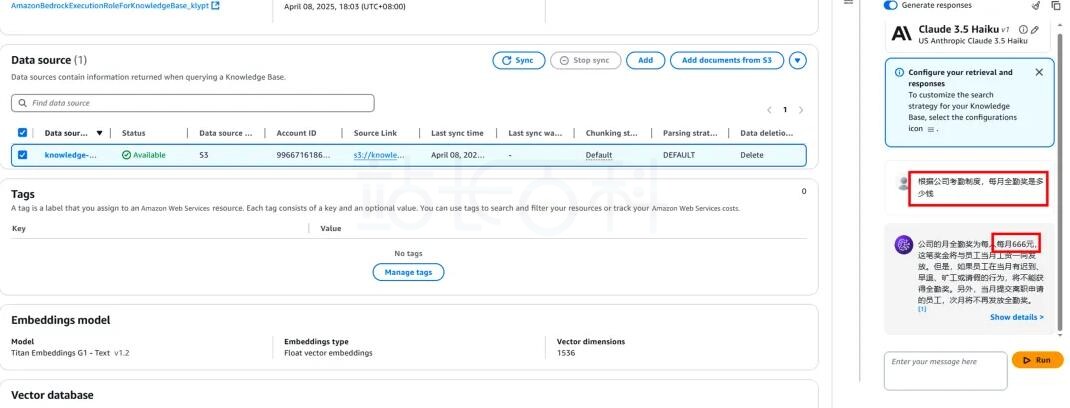Go to the previous page of data sources
The height and width of the screenshot is (408, 1070).
(x=769, y=110)
